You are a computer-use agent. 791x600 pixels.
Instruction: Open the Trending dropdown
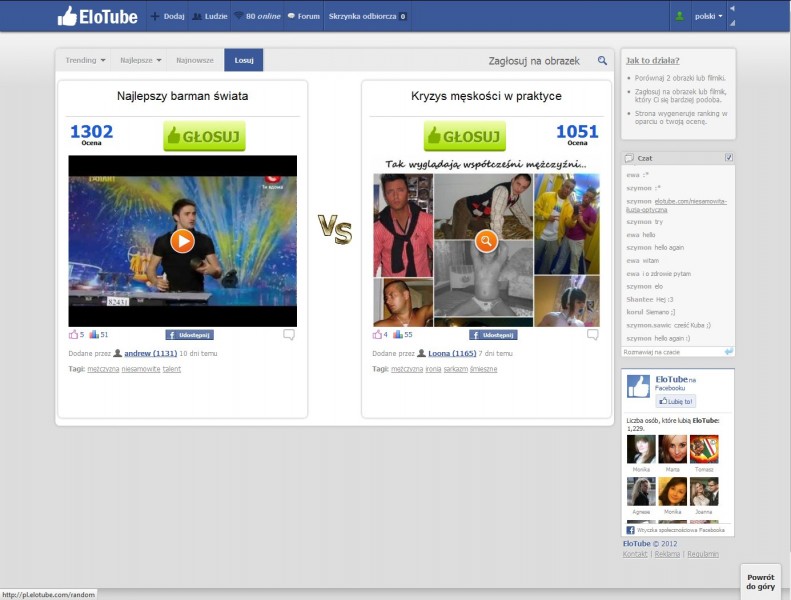pyautogui.click(x=86, y=60)
